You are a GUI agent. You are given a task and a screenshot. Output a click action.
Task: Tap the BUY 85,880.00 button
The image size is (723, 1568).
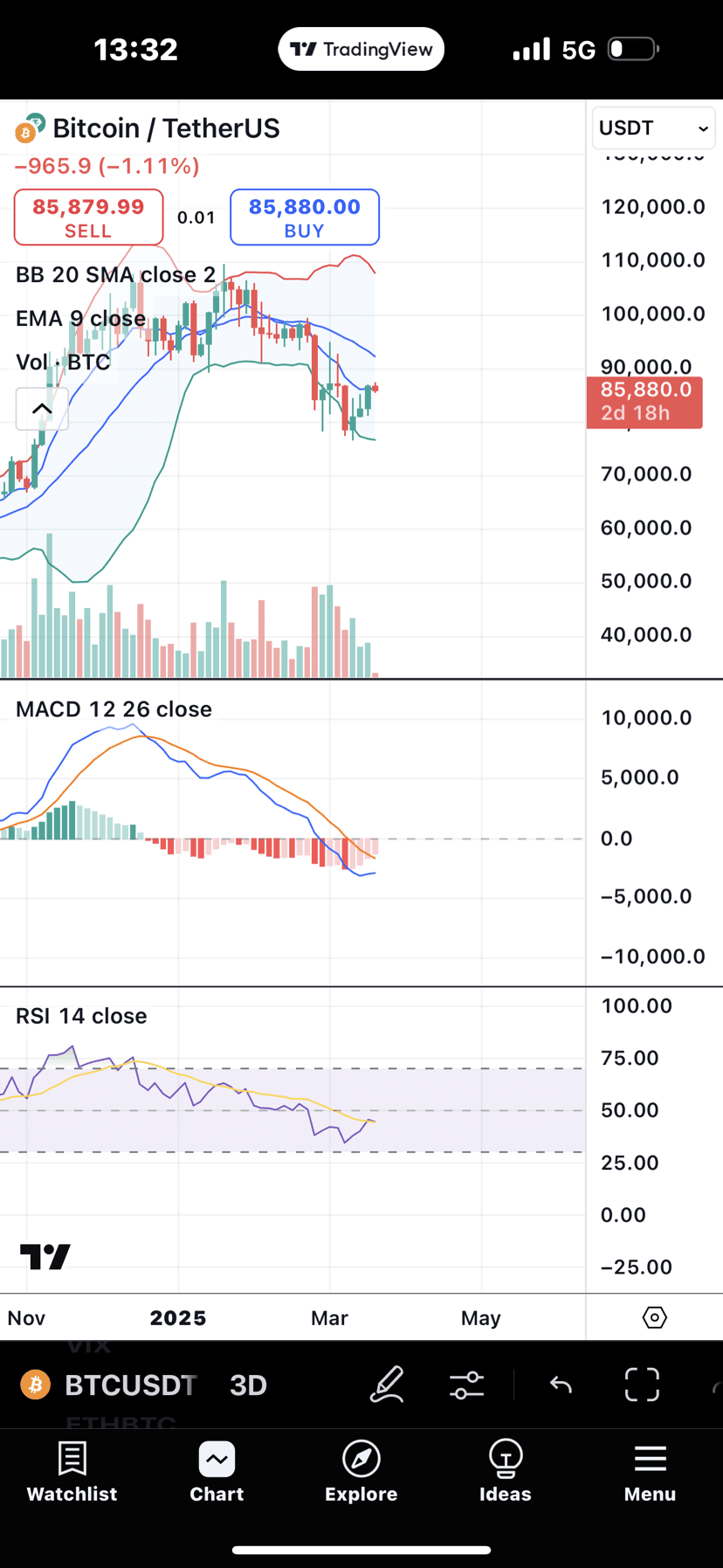[305, 217]
